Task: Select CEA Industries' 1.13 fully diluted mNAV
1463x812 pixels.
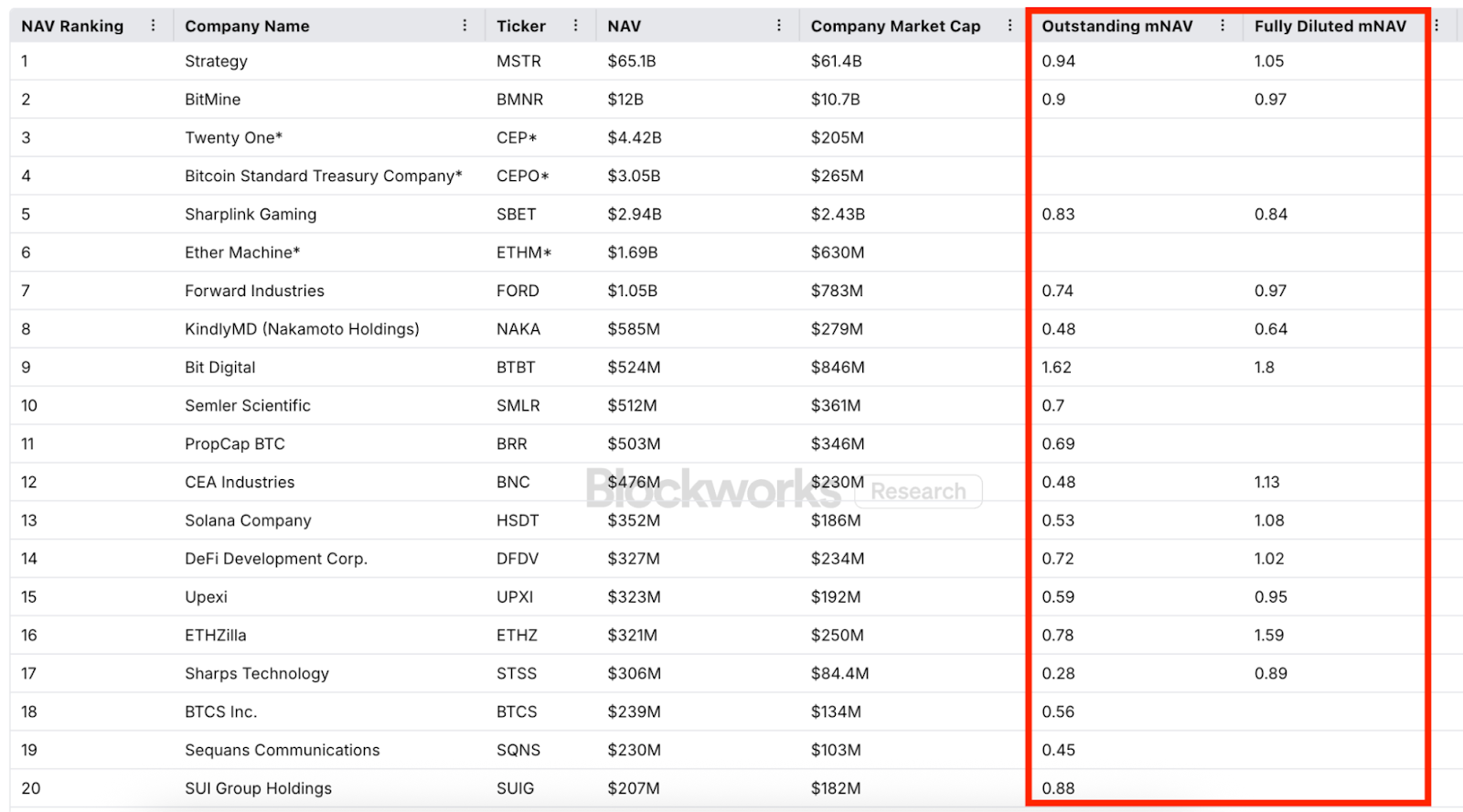Action: (x=1267, y=482)
